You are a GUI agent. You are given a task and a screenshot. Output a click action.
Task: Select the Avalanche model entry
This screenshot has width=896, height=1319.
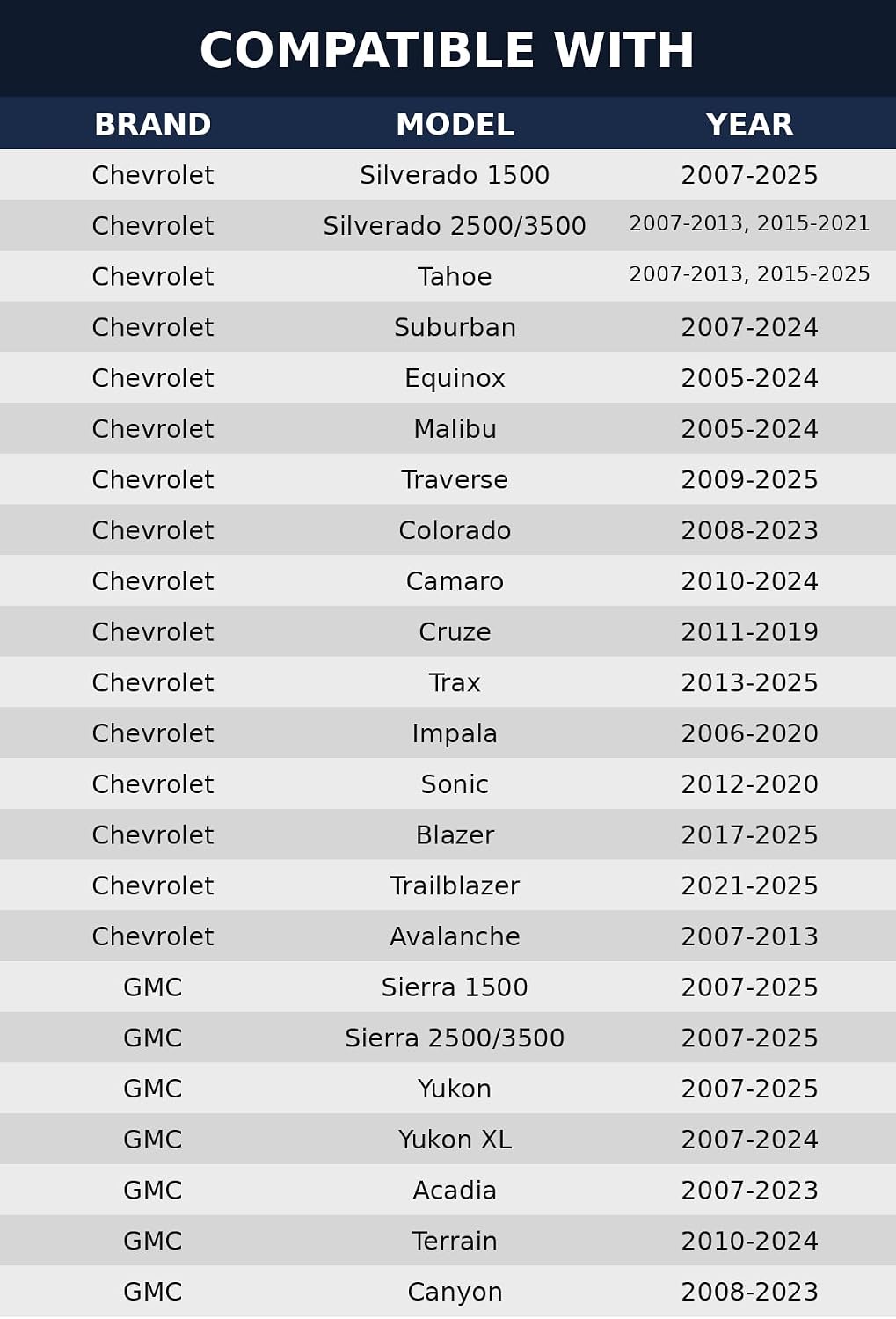pos(455,936)
